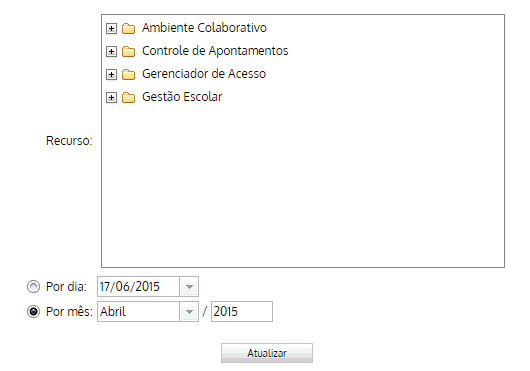Click the year input field 2015
Screen dimensions: 530x371
tap(242, 312)
